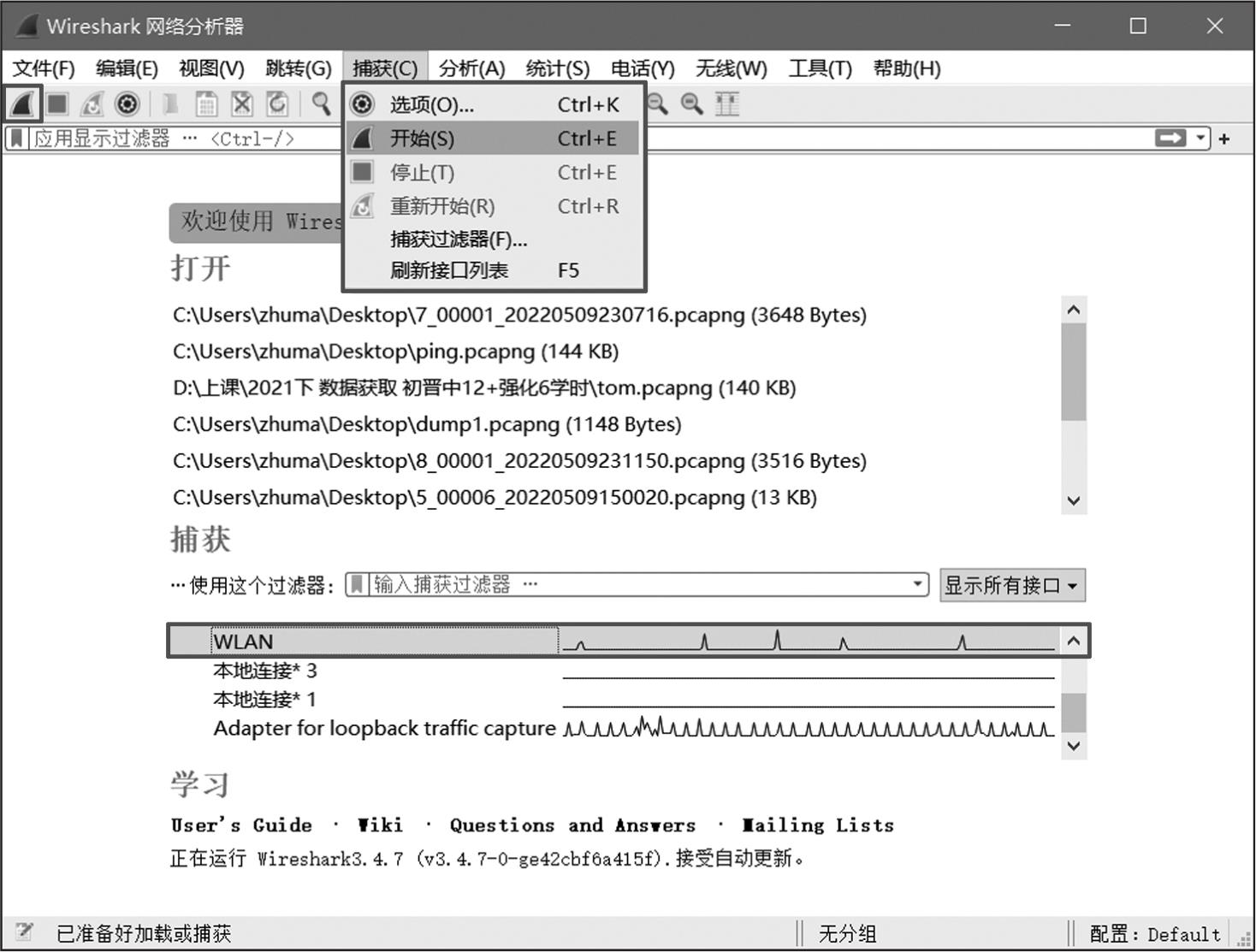Open the 帮助(H) menu
Screen dimensions: 1256x952
pyautogui.click(x=907, y=68)
